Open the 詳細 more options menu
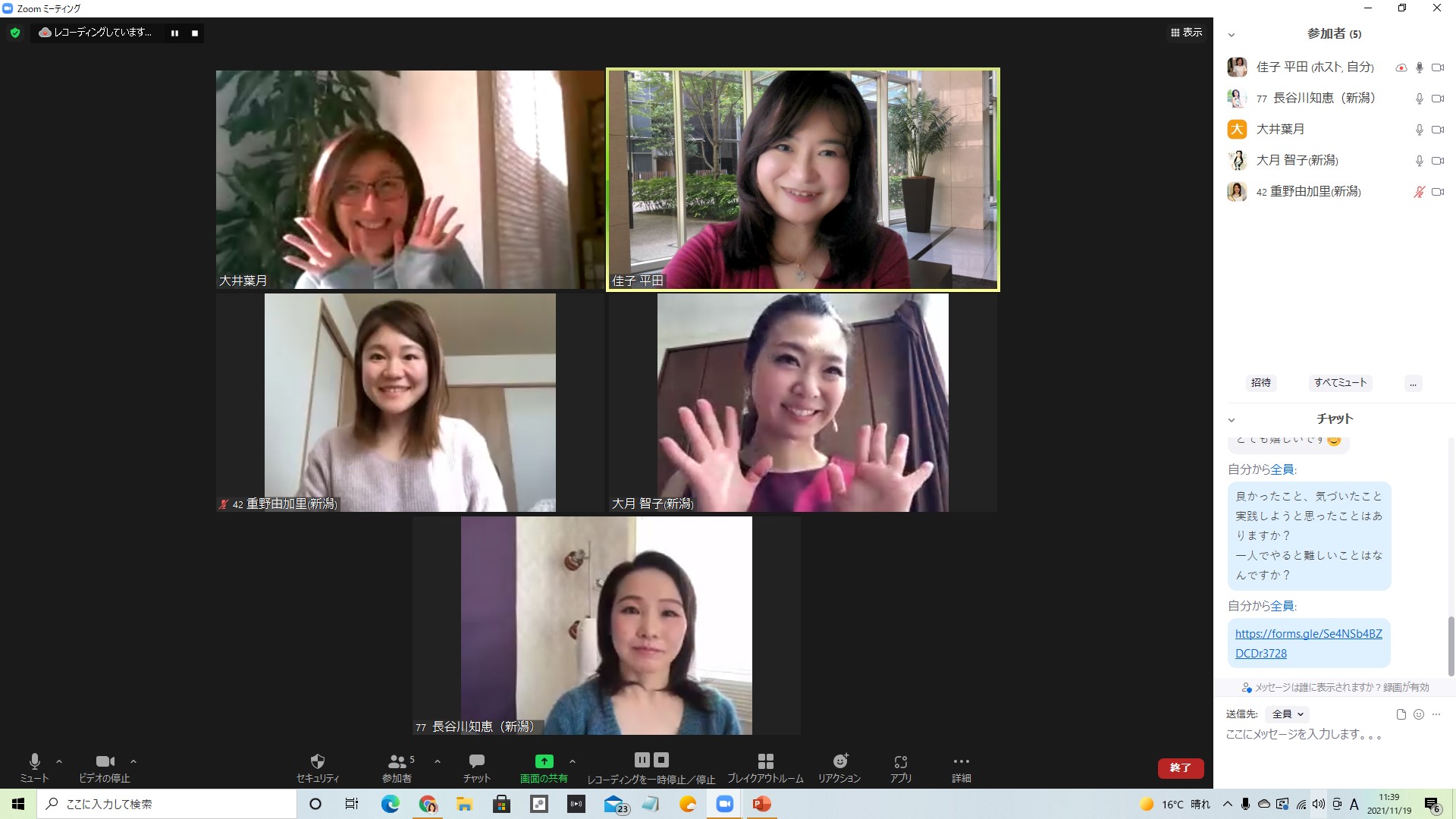This screenshot has height=819, width=1456. (x=962, y=767)
